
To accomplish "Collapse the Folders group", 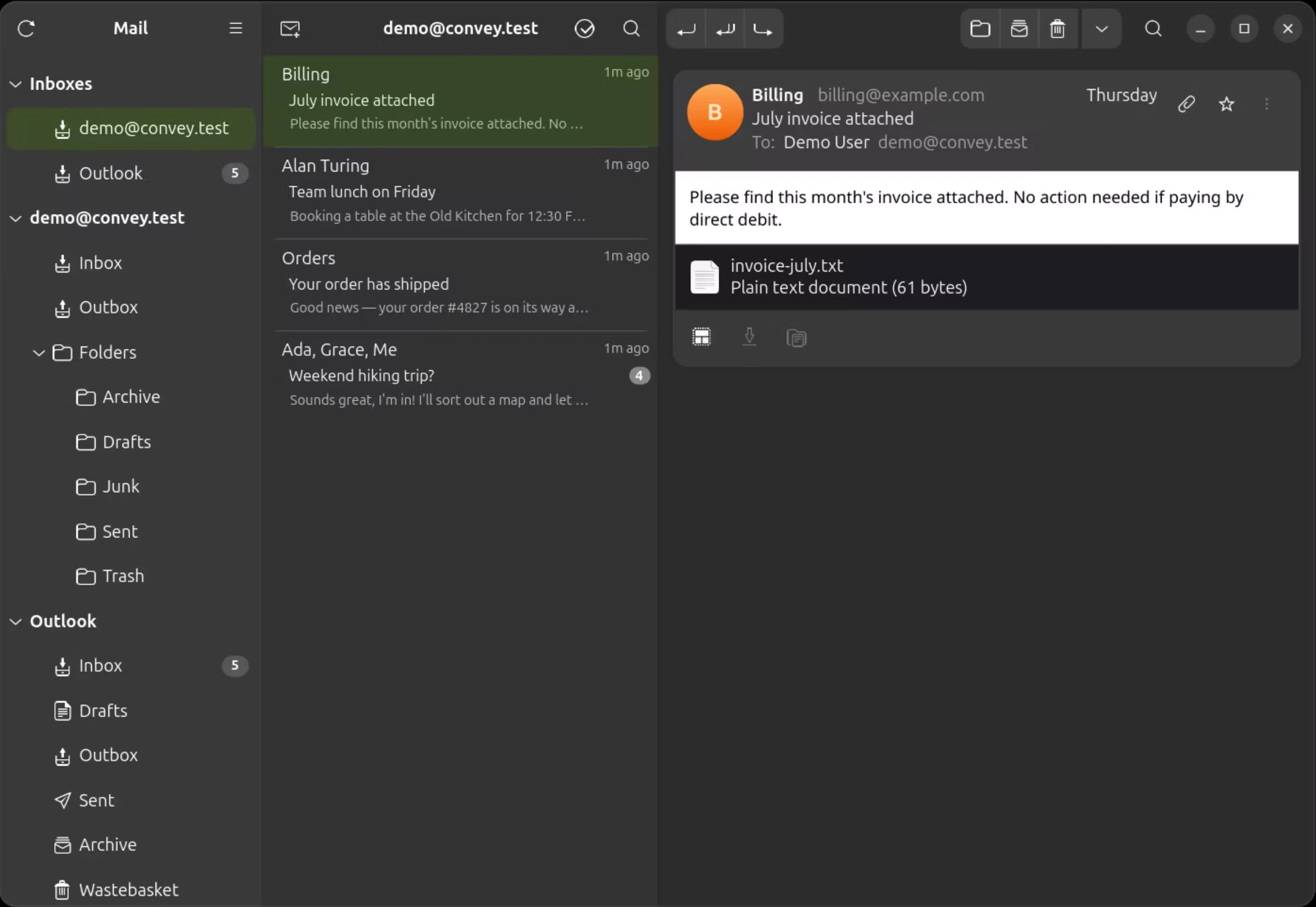I will coord(39,353).
